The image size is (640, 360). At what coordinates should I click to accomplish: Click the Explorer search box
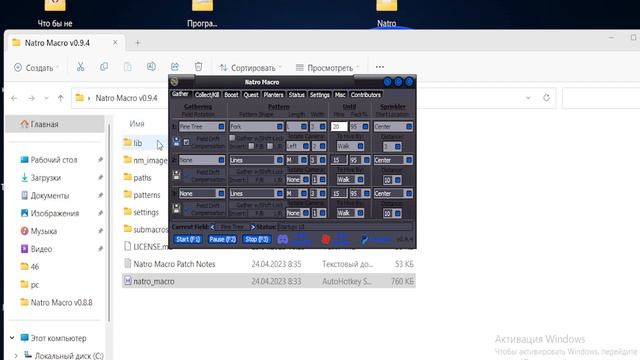(600, 98)
